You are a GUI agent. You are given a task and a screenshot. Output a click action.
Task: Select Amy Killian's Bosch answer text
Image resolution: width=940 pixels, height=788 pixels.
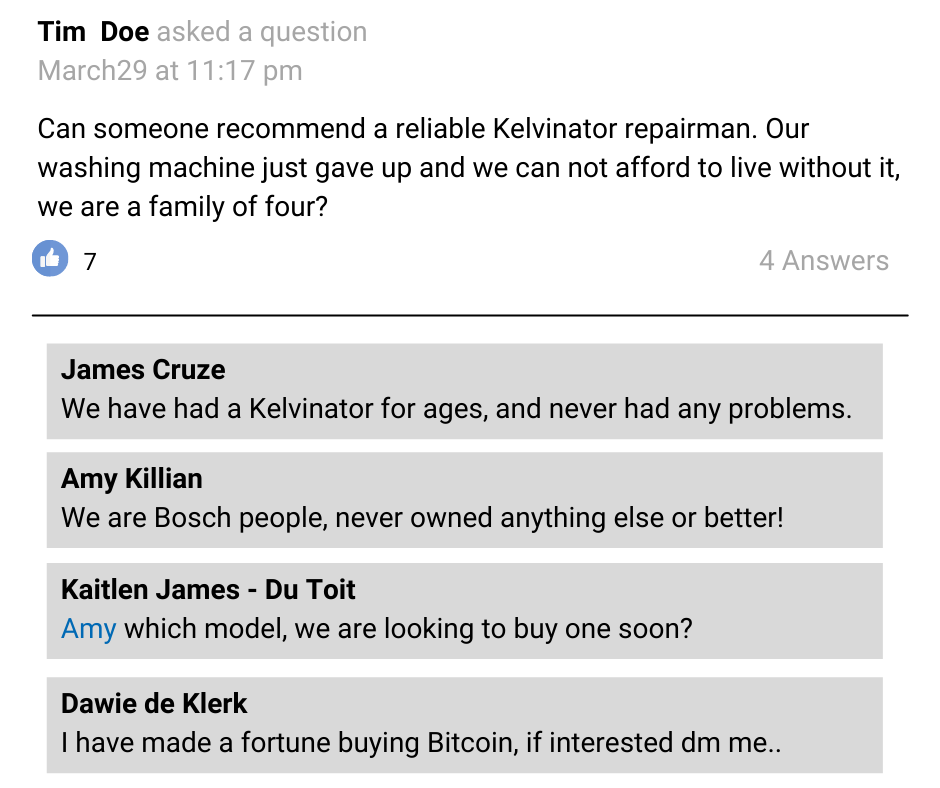(x=422, y=518)
